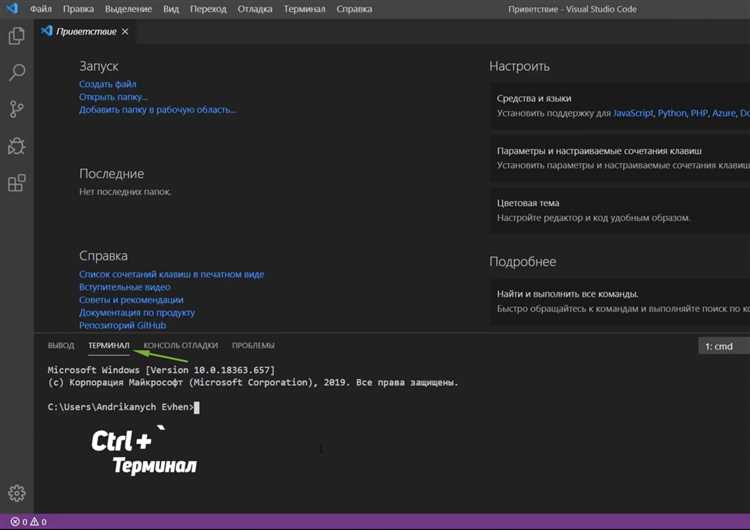
Task: Open the Вид menu
Action: [x=171, y=9]
